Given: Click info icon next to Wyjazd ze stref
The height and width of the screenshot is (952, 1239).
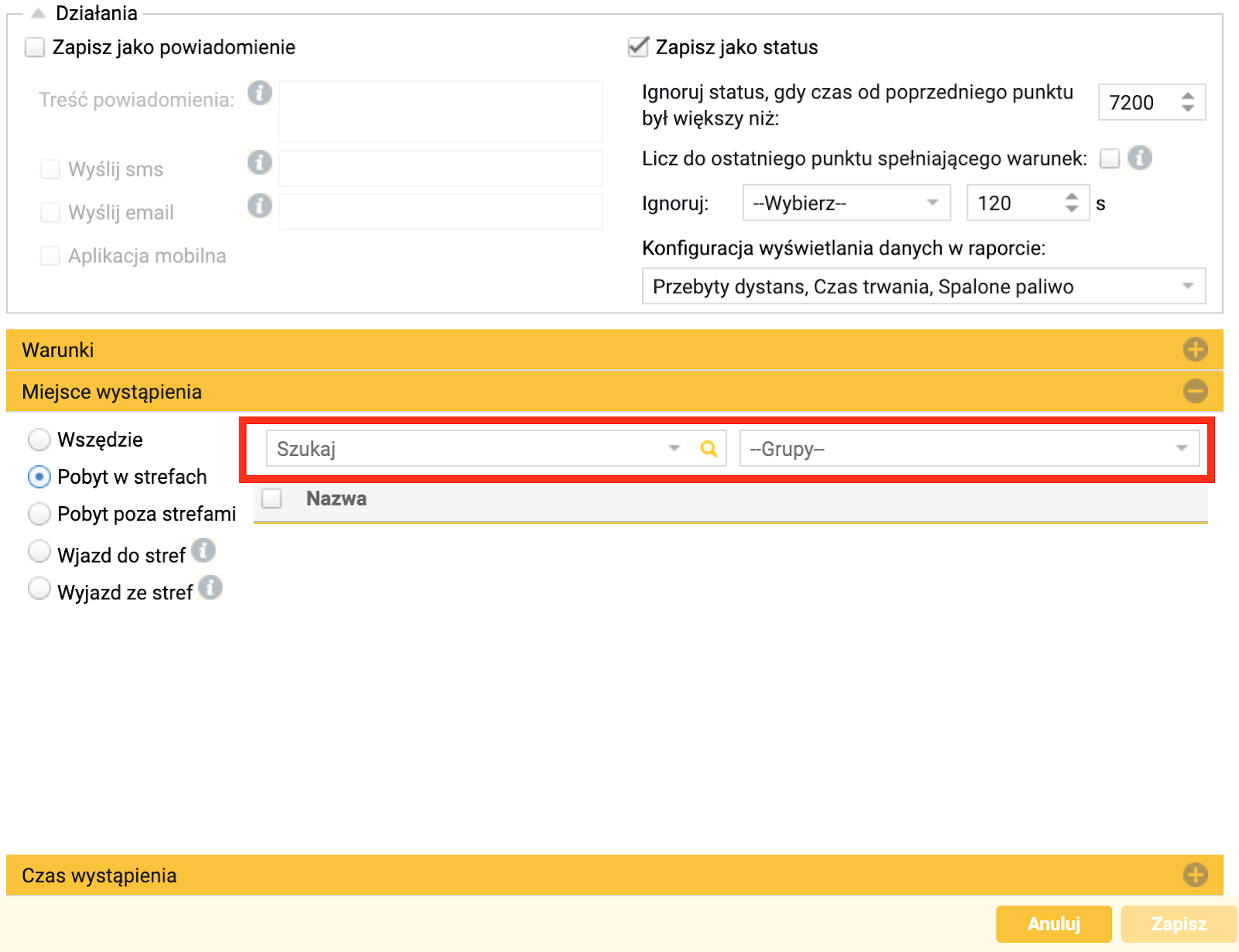Looking at the screenshot, I should coord(210,588).
